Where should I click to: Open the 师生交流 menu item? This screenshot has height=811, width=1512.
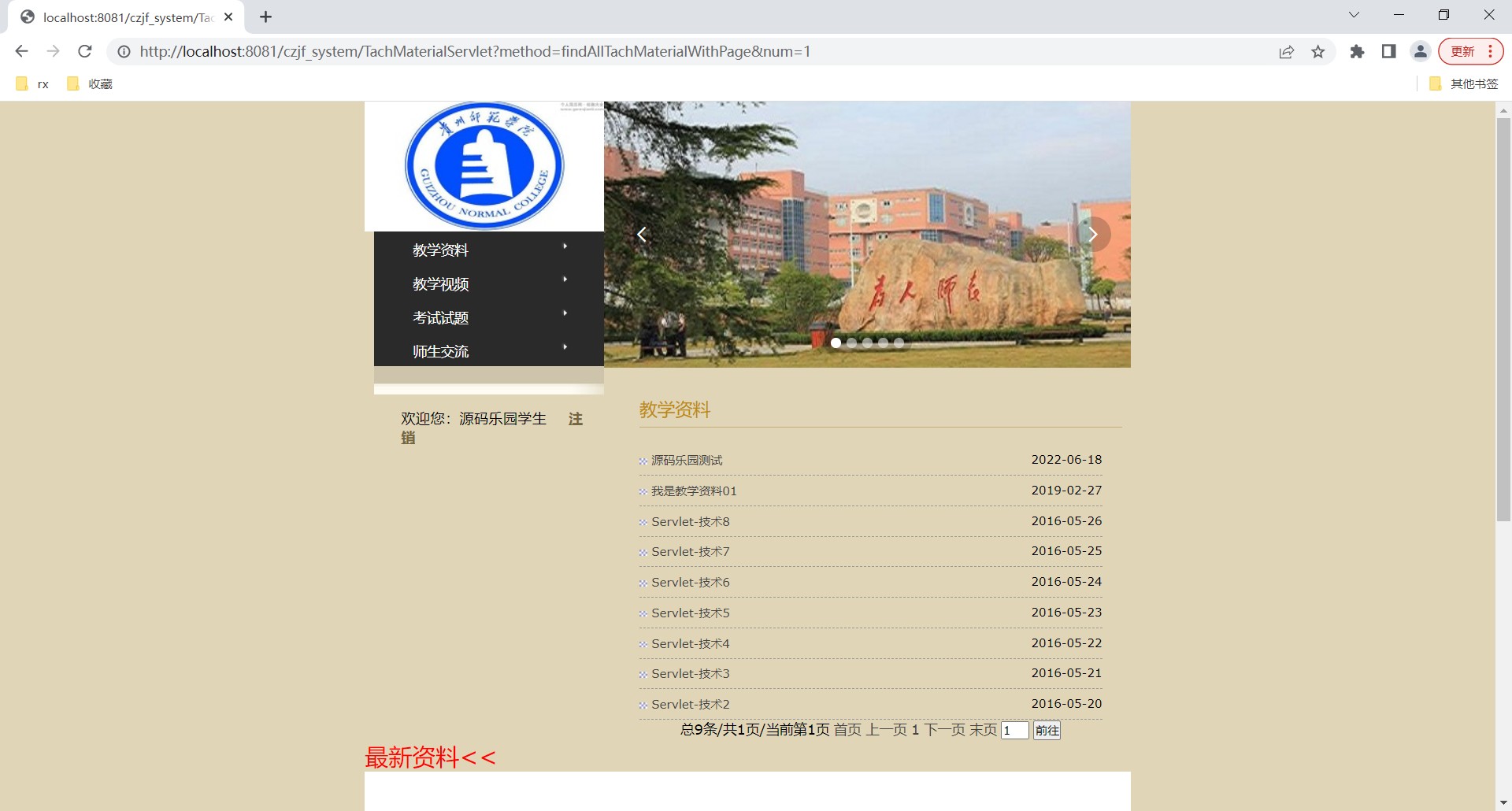[441, 352]
